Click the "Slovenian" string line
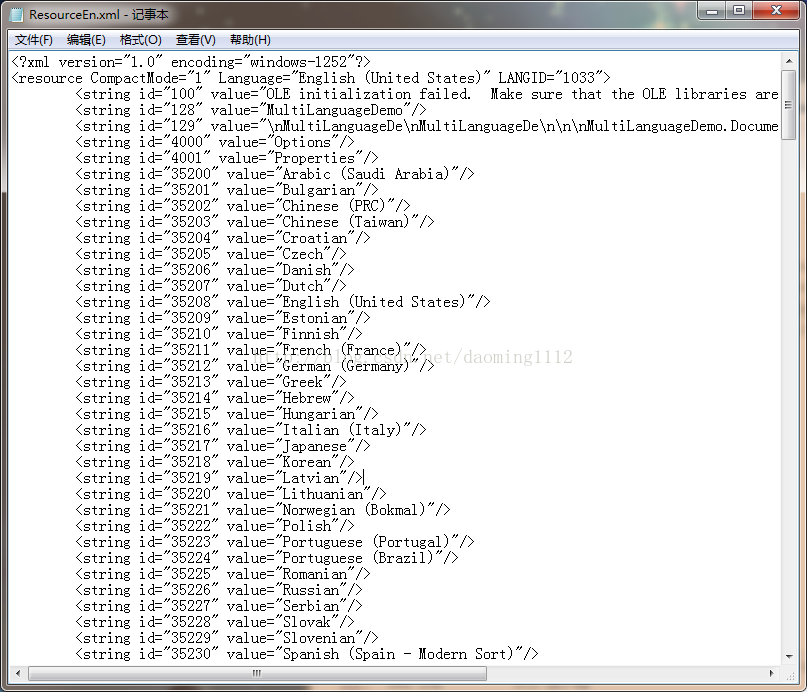 (x=226, y=636)
